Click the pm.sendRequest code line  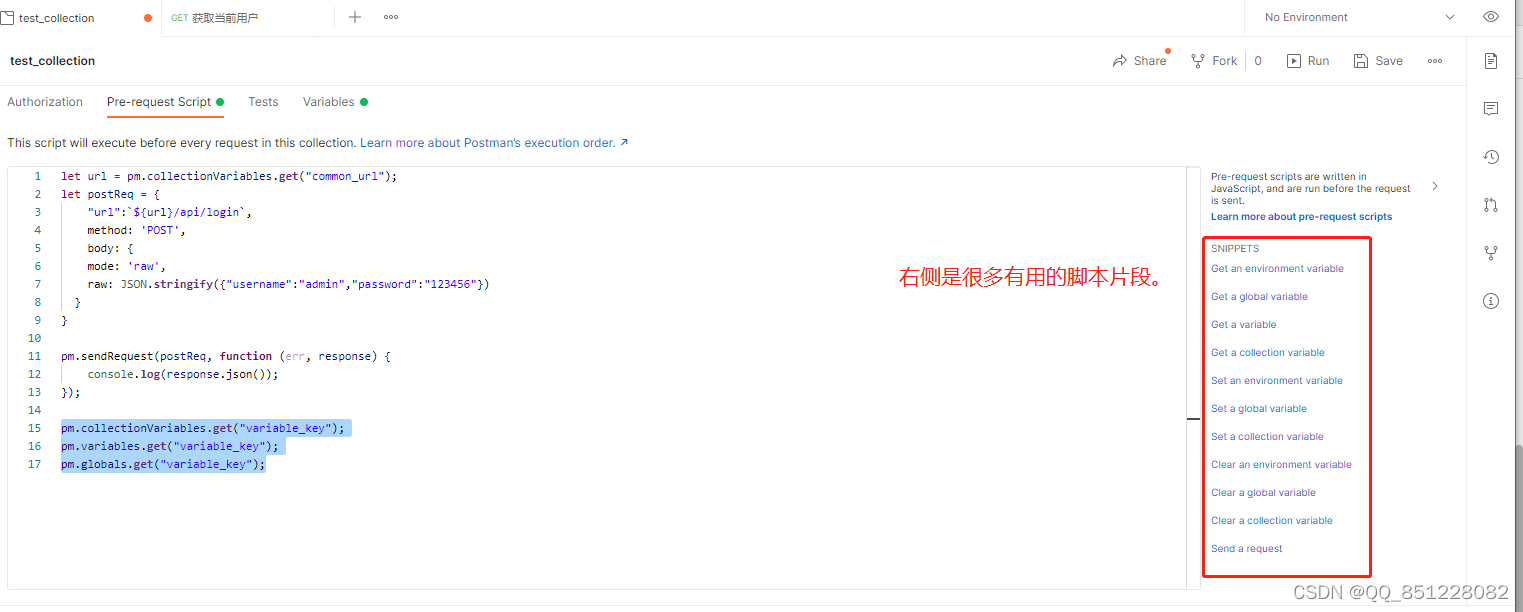point(226,356)
